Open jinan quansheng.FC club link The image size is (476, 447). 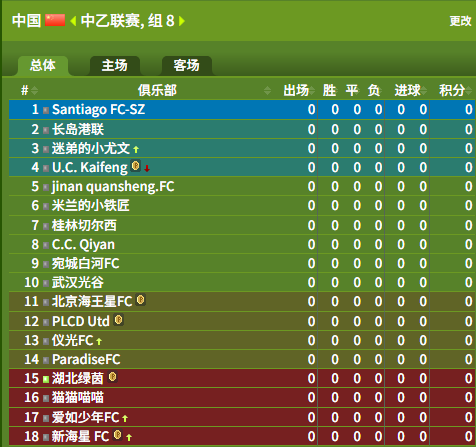113,186
